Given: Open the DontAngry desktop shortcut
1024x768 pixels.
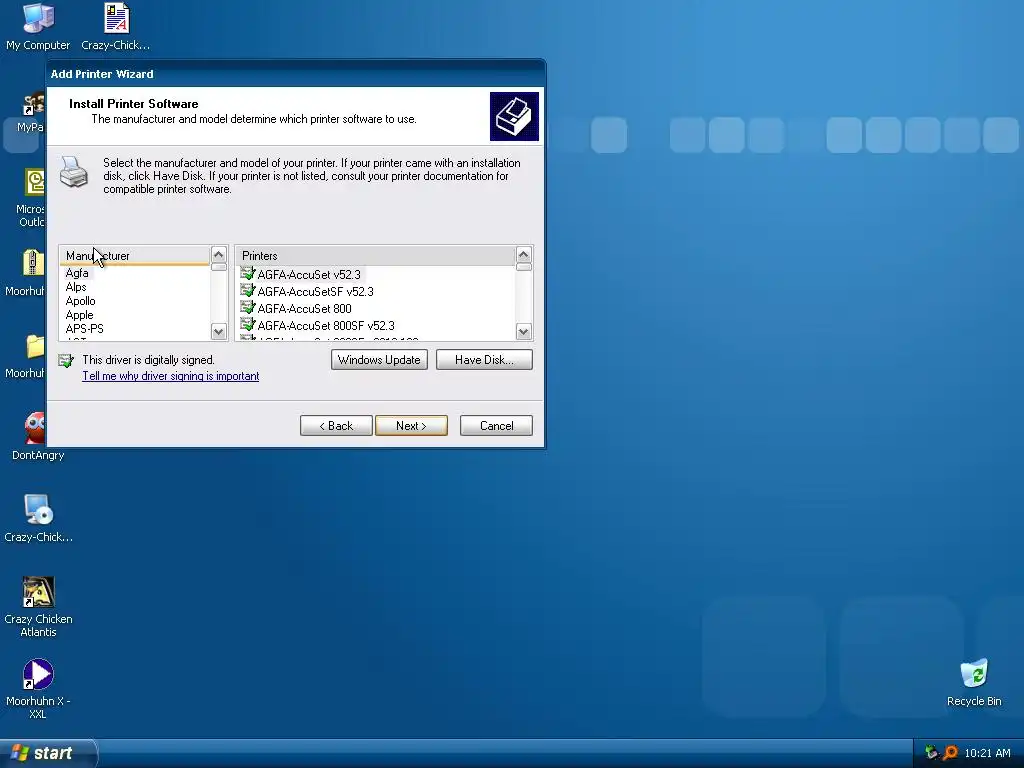Looking at the screenshot, I should tap(38, 436).
